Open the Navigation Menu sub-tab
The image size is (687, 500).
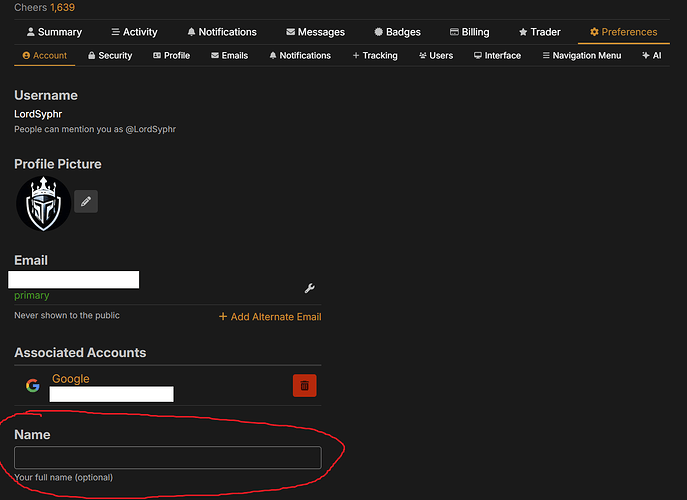(x=582, y=56)
